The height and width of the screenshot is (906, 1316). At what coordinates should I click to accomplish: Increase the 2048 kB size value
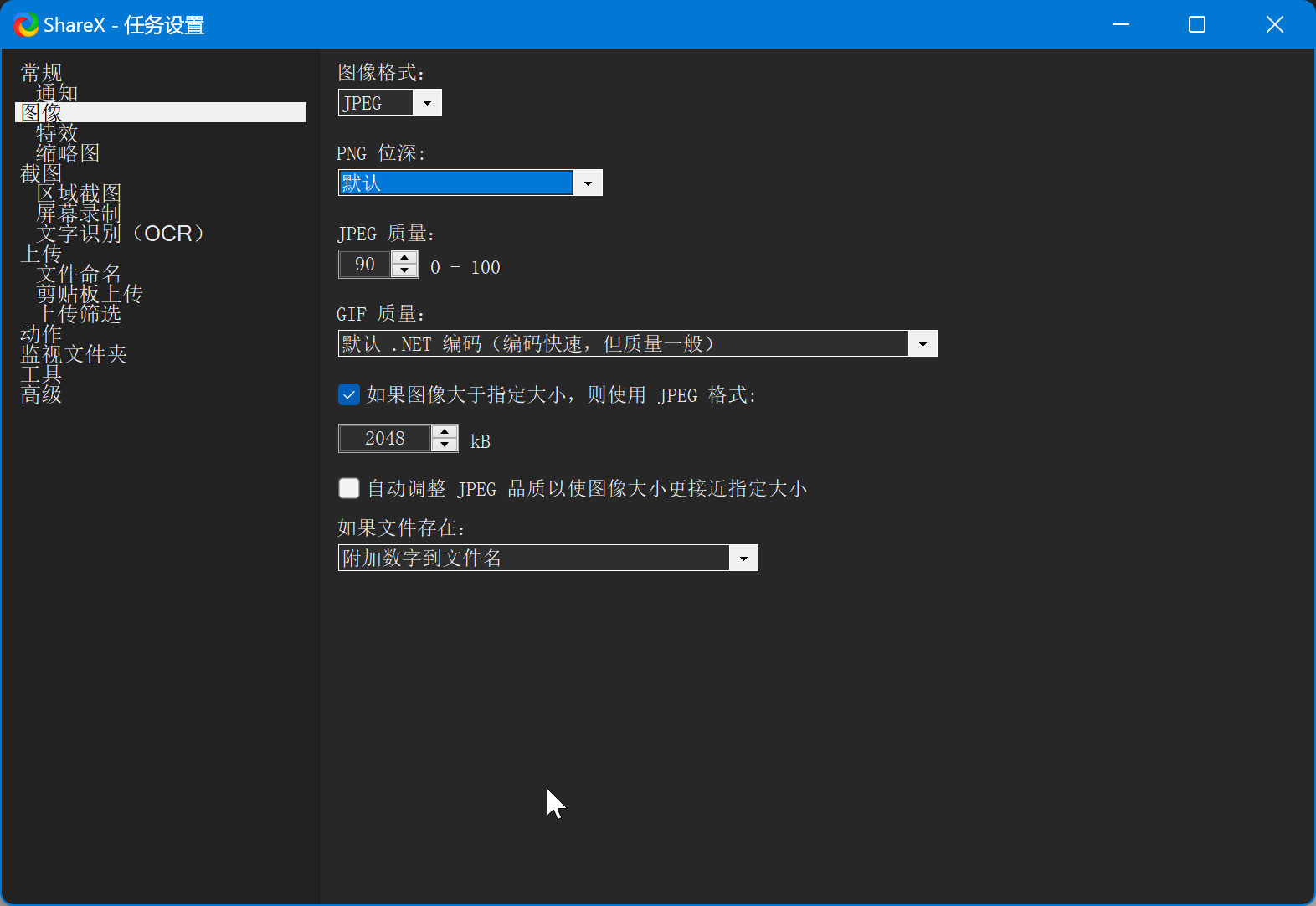(445, 432)
